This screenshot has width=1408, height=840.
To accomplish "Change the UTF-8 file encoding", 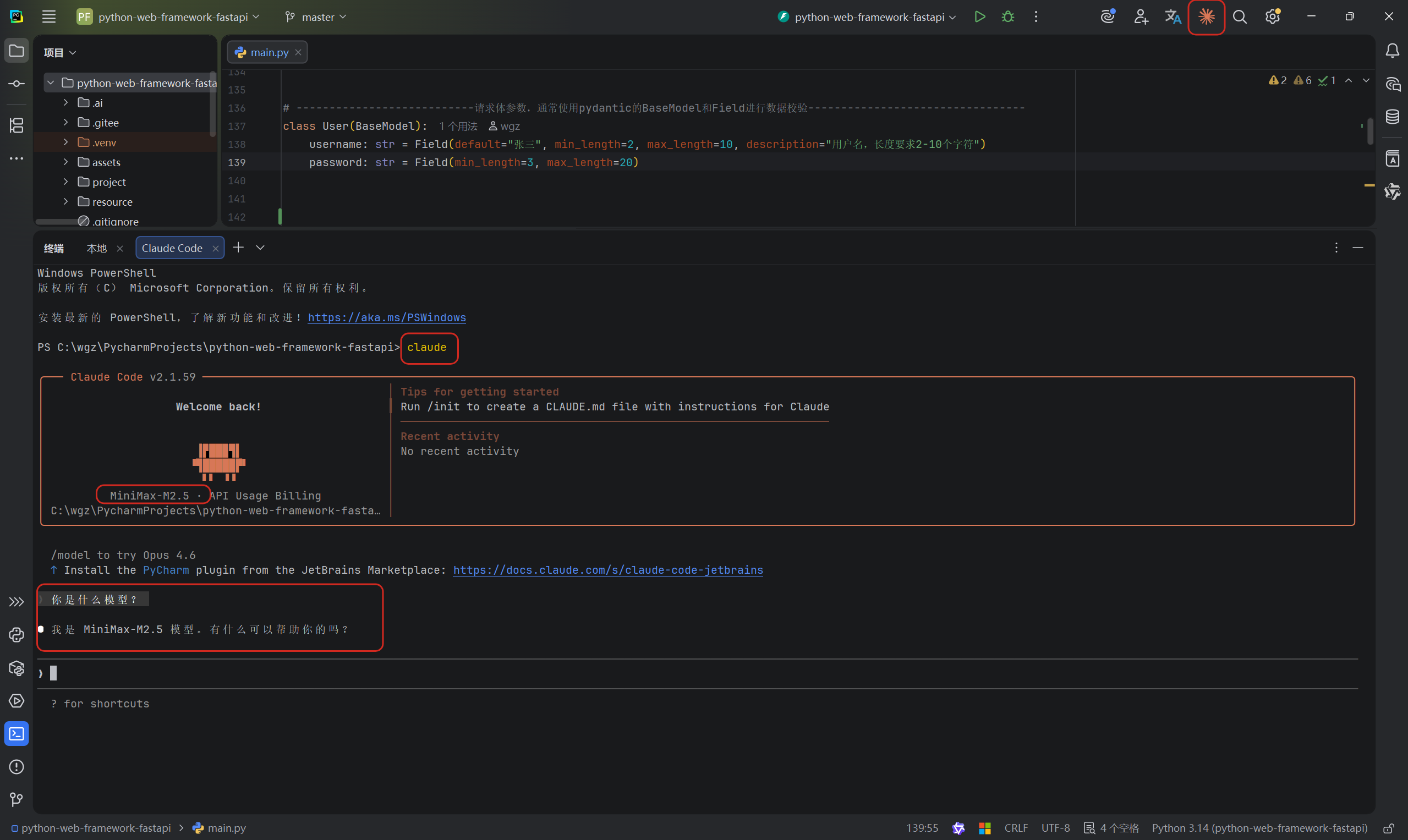I will click(1055, 828).
